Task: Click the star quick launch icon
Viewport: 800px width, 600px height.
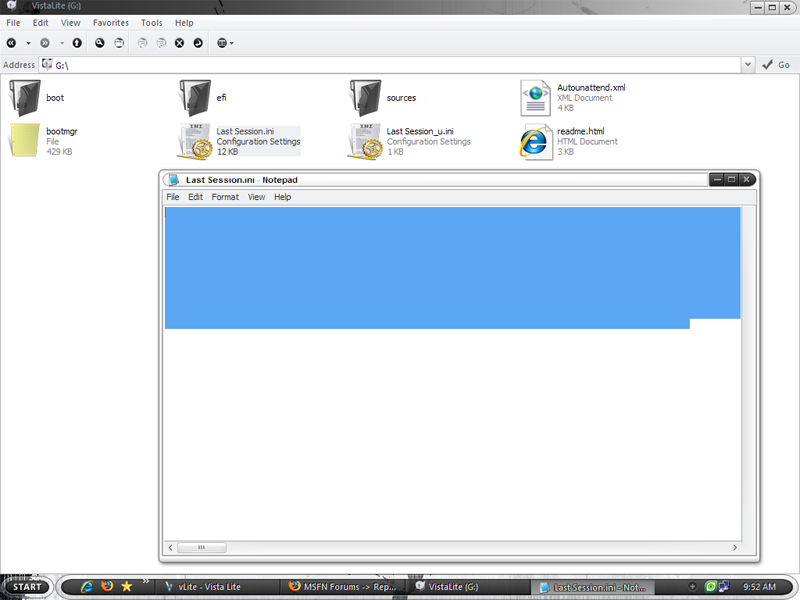Action: tap(127, 587)
